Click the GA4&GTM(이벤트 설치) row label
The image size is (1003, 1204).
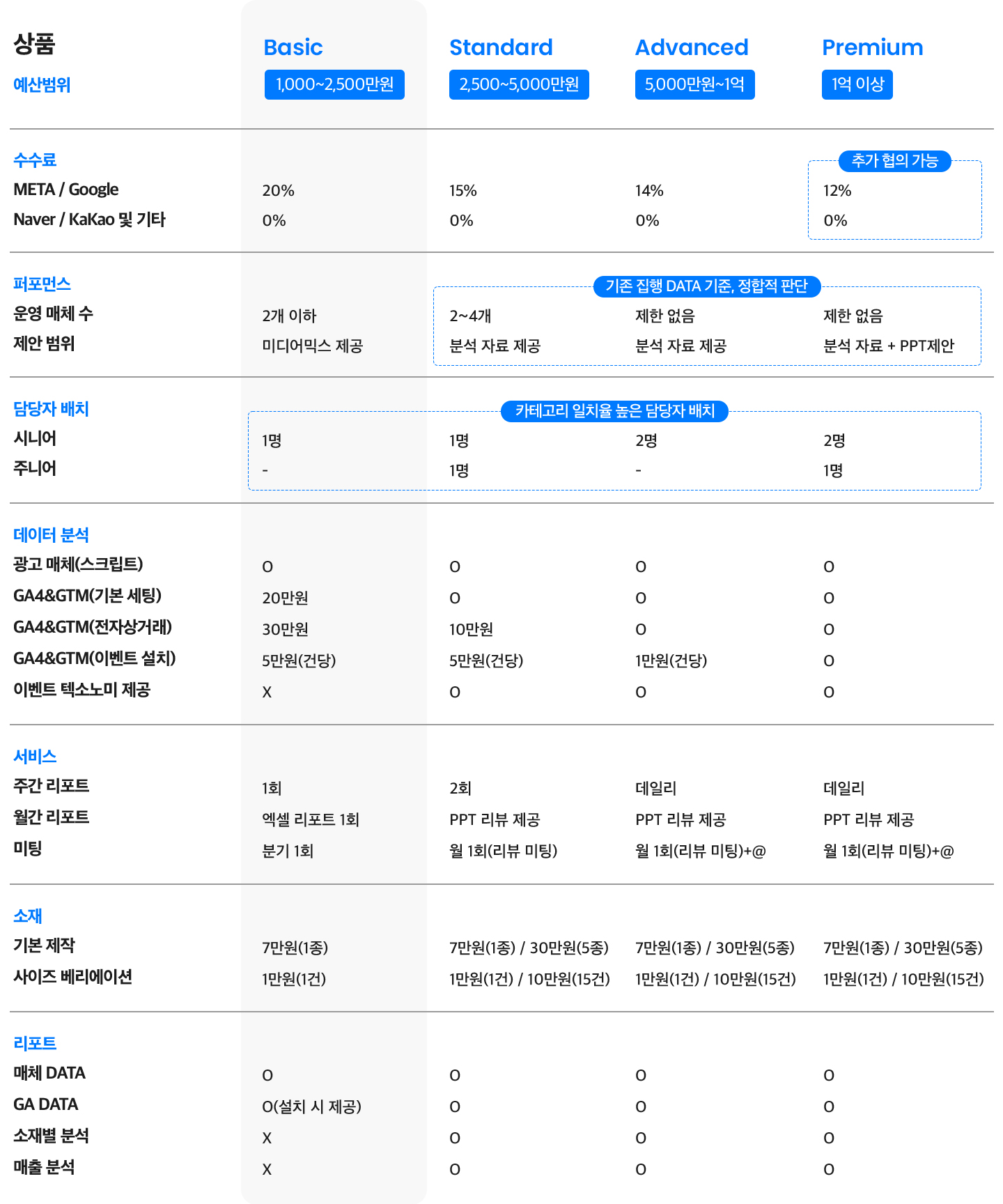click(x=95, y=658)
